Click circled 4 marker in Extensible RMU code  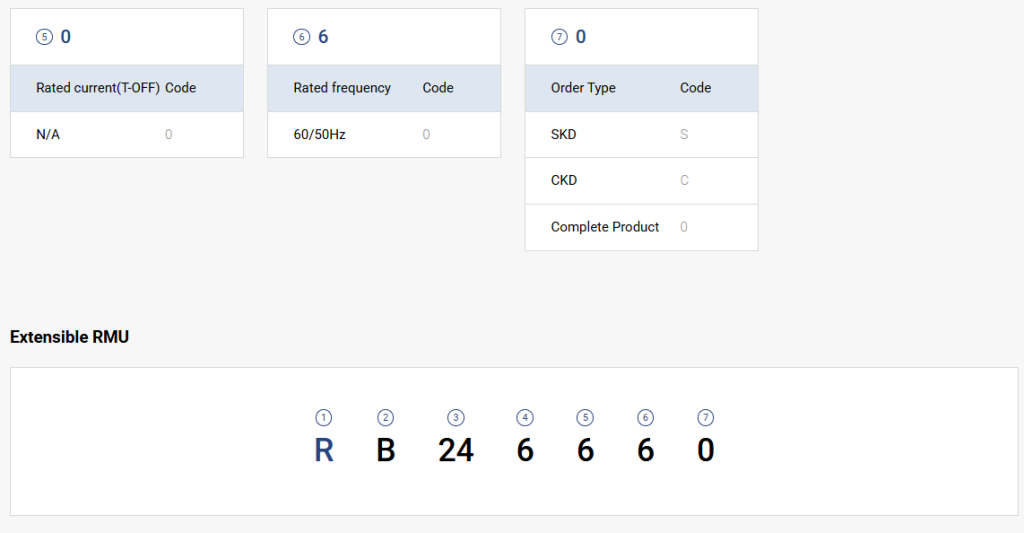point(525,418)
